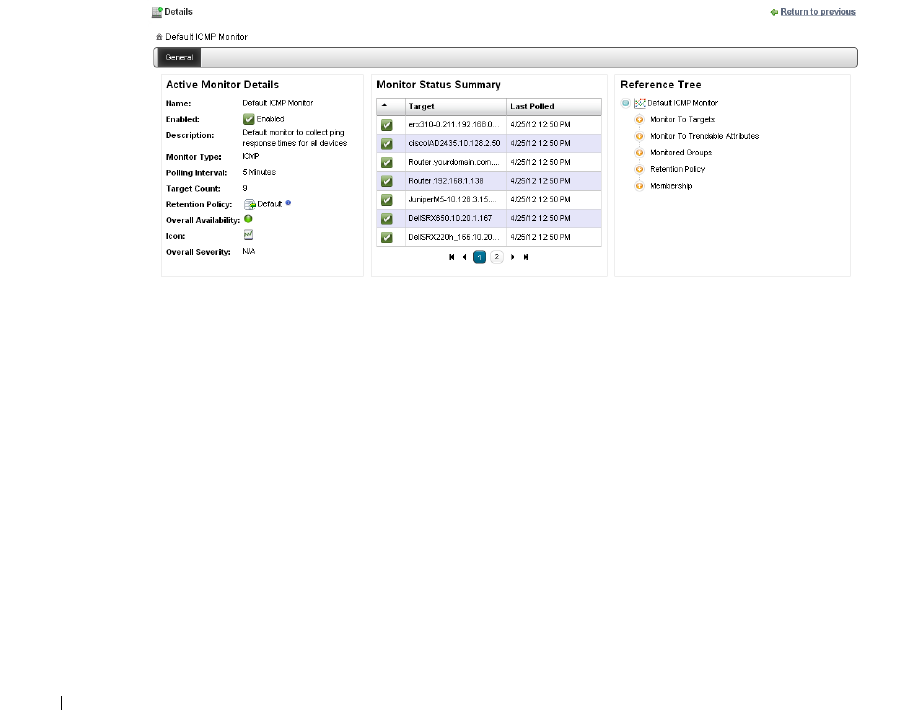Collapse the Default ICMP Monitor tree root
This screenshot has width=900, height=710.
coord(625,103)
